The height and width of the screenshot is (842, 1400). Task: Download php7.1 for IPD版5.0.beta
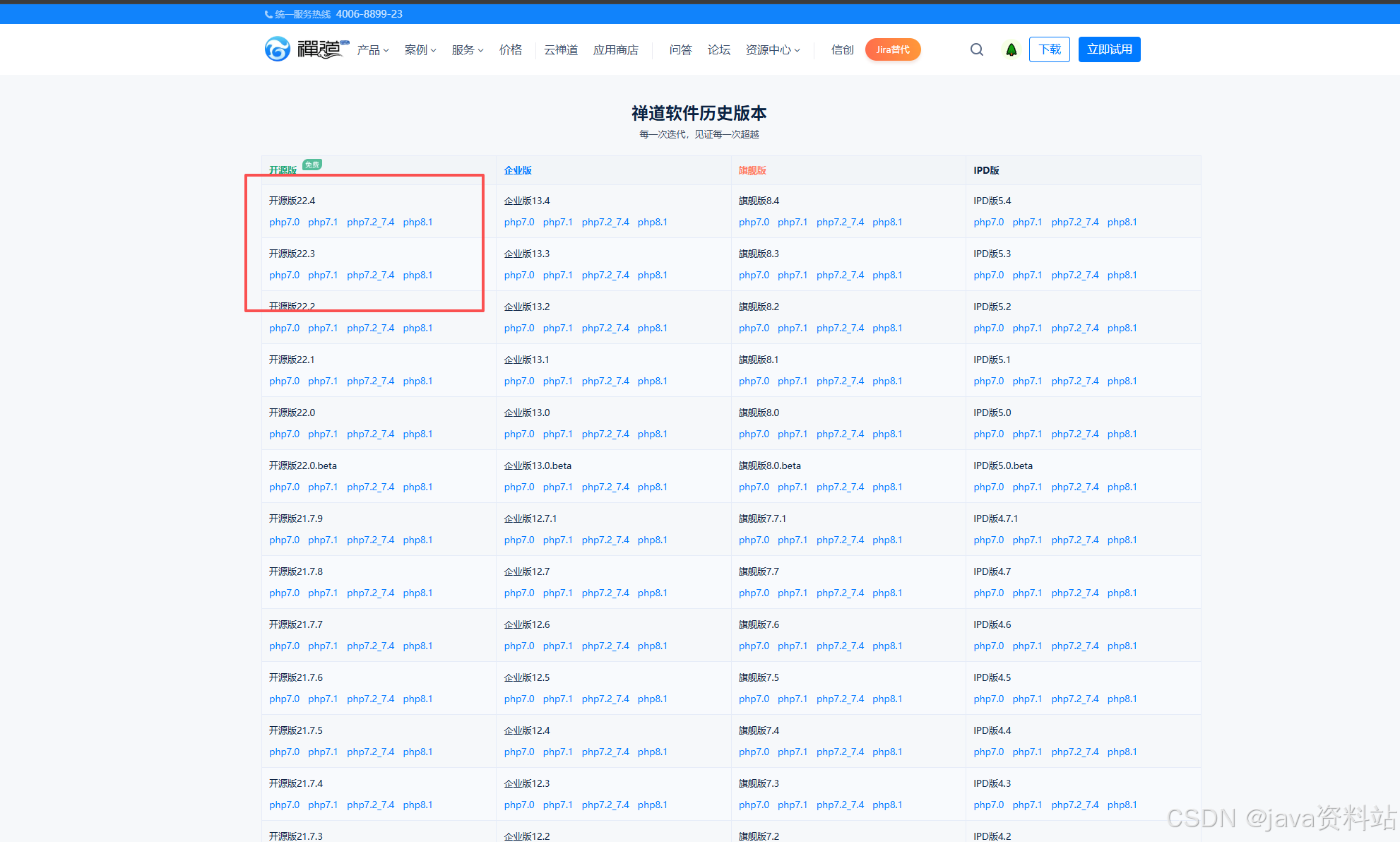coord(1028,487)
